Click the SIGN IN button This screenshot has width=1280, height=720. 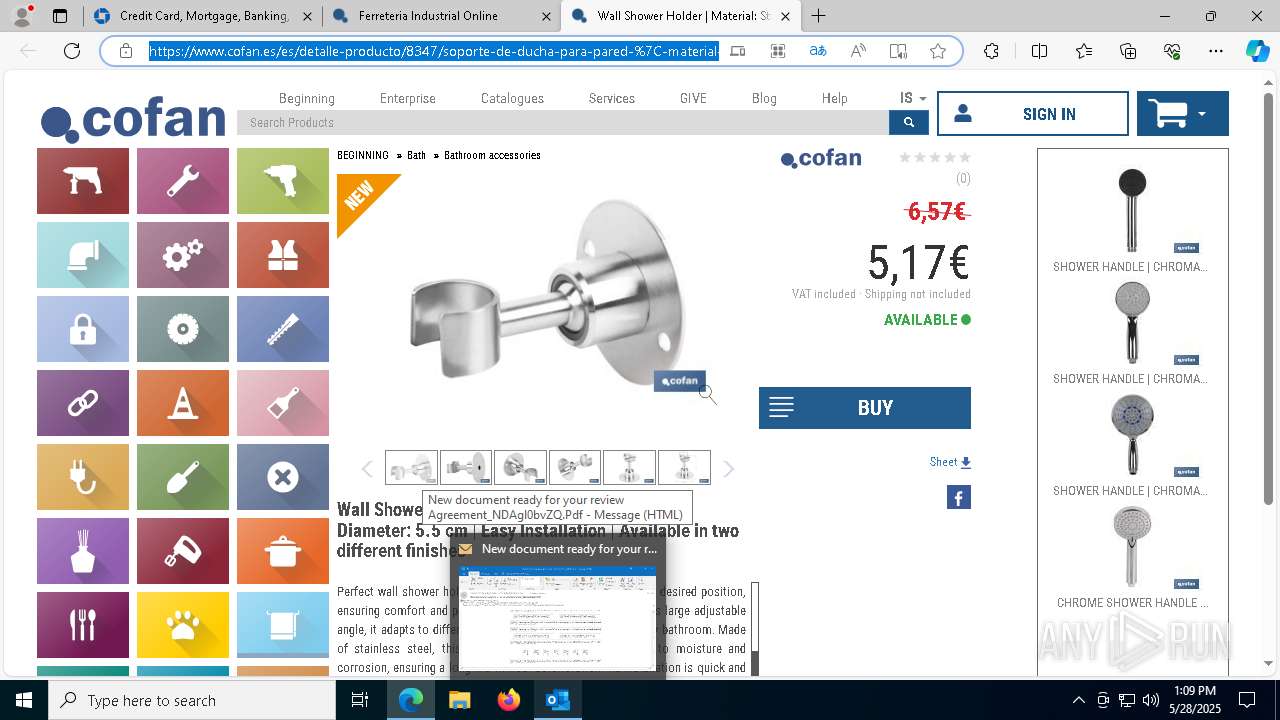pyautogui.click(x=1033, y=114)
